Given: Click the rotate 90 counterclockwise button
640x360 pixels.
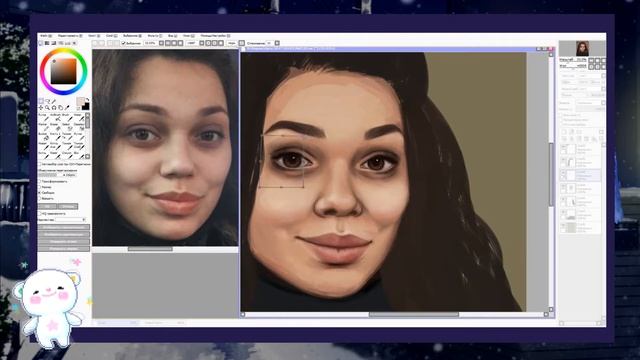Looking at the screenshot, I should [64, 241].
